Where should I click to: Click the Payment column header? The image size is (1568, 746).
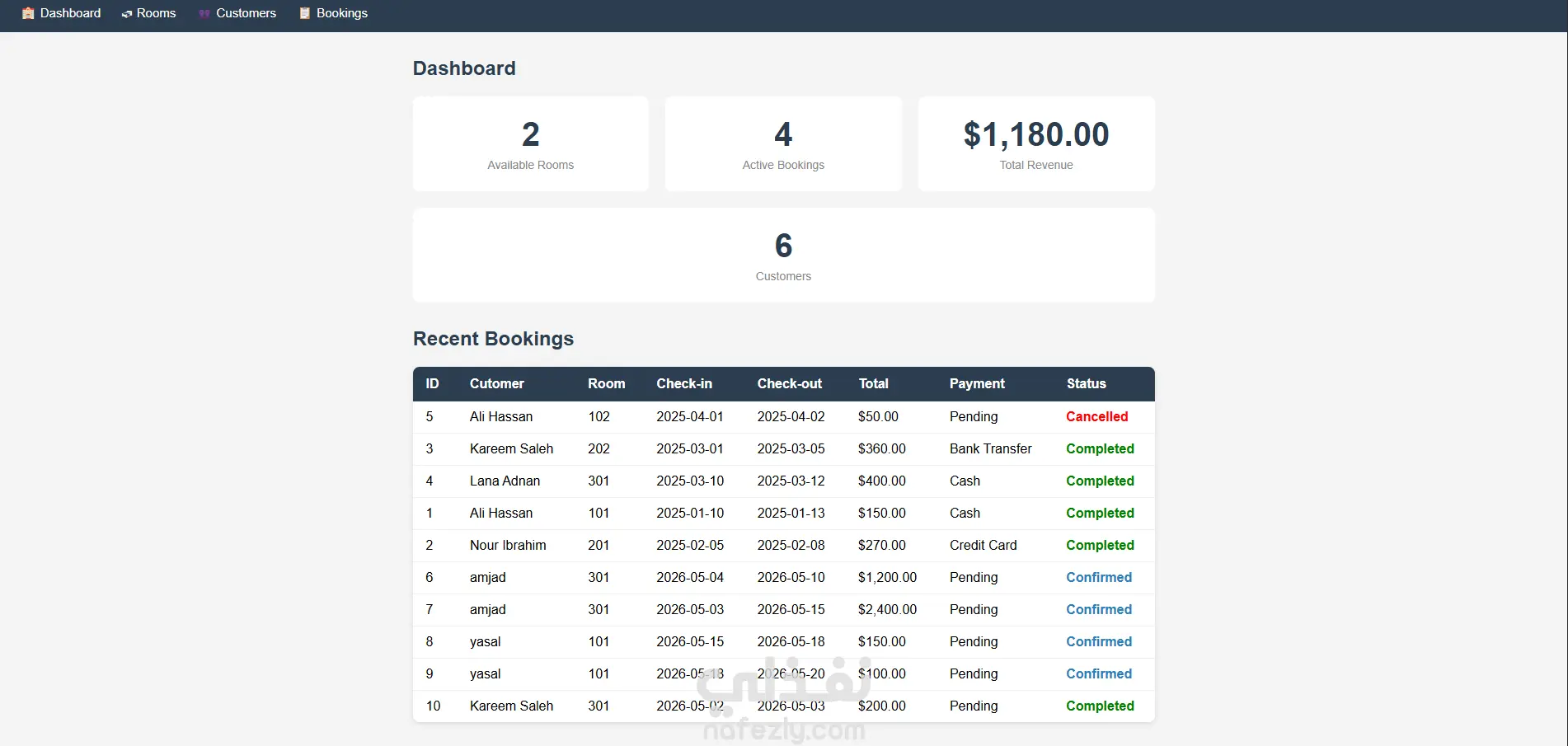point(977,383)
